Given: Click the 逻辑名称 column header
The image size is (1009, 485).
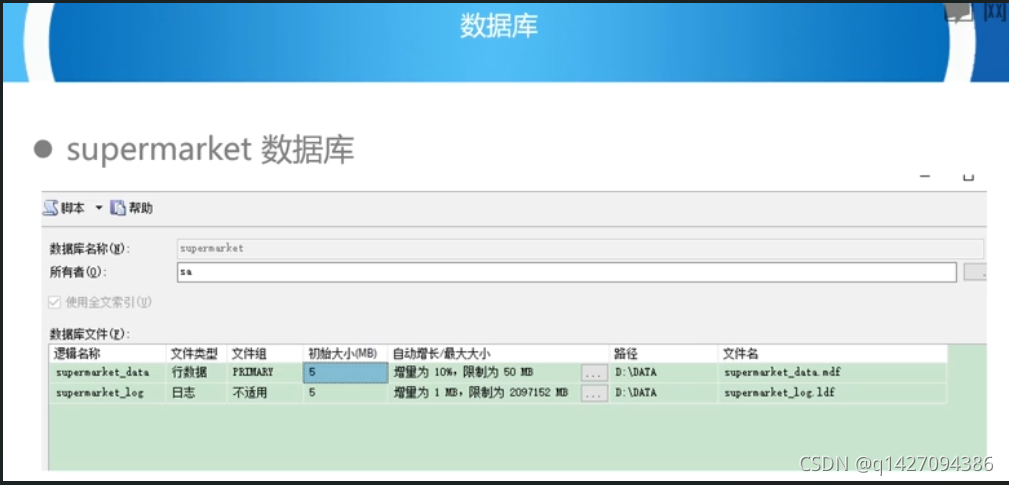Looking at the screenshot, I should pos(107,353).
